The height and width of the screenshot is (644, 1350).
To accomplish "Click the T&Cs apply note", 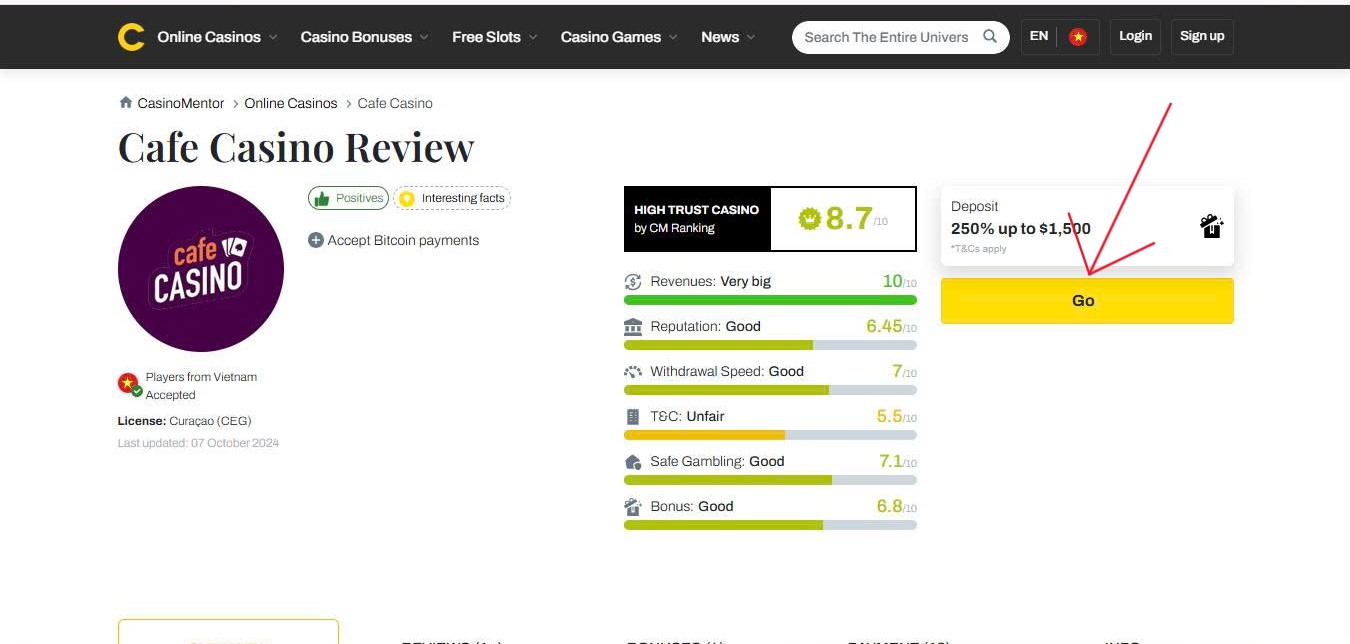I will (979, 249).
